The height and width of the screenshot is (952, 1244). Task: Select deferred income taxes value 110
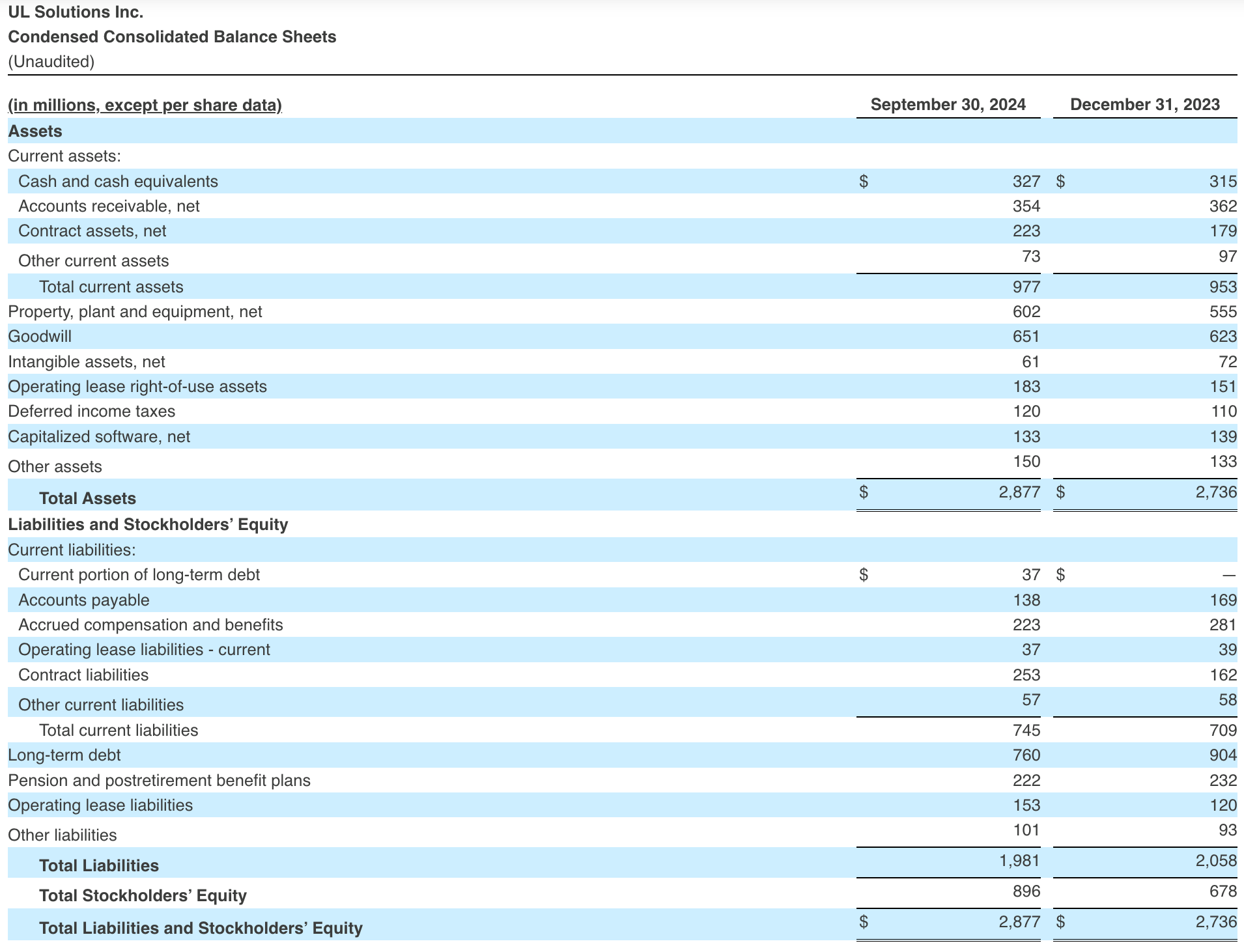pos(1223,411)
